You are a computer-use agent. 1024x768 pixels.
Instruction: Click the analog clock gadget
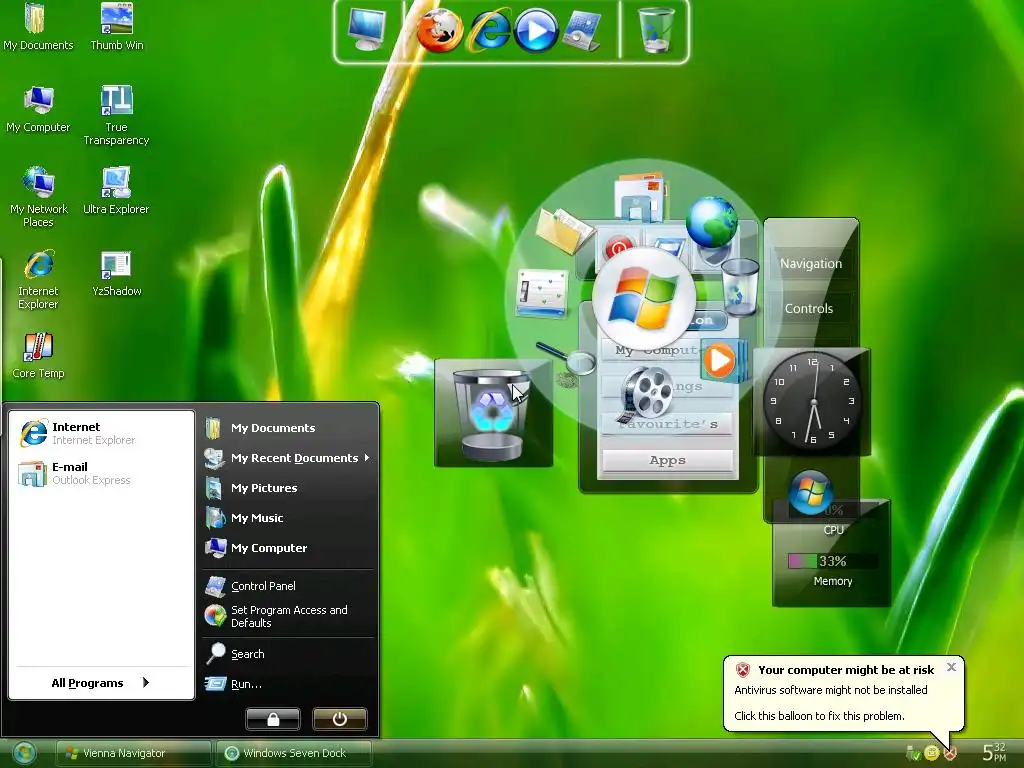pyautogui.click(x=812, y=401)
